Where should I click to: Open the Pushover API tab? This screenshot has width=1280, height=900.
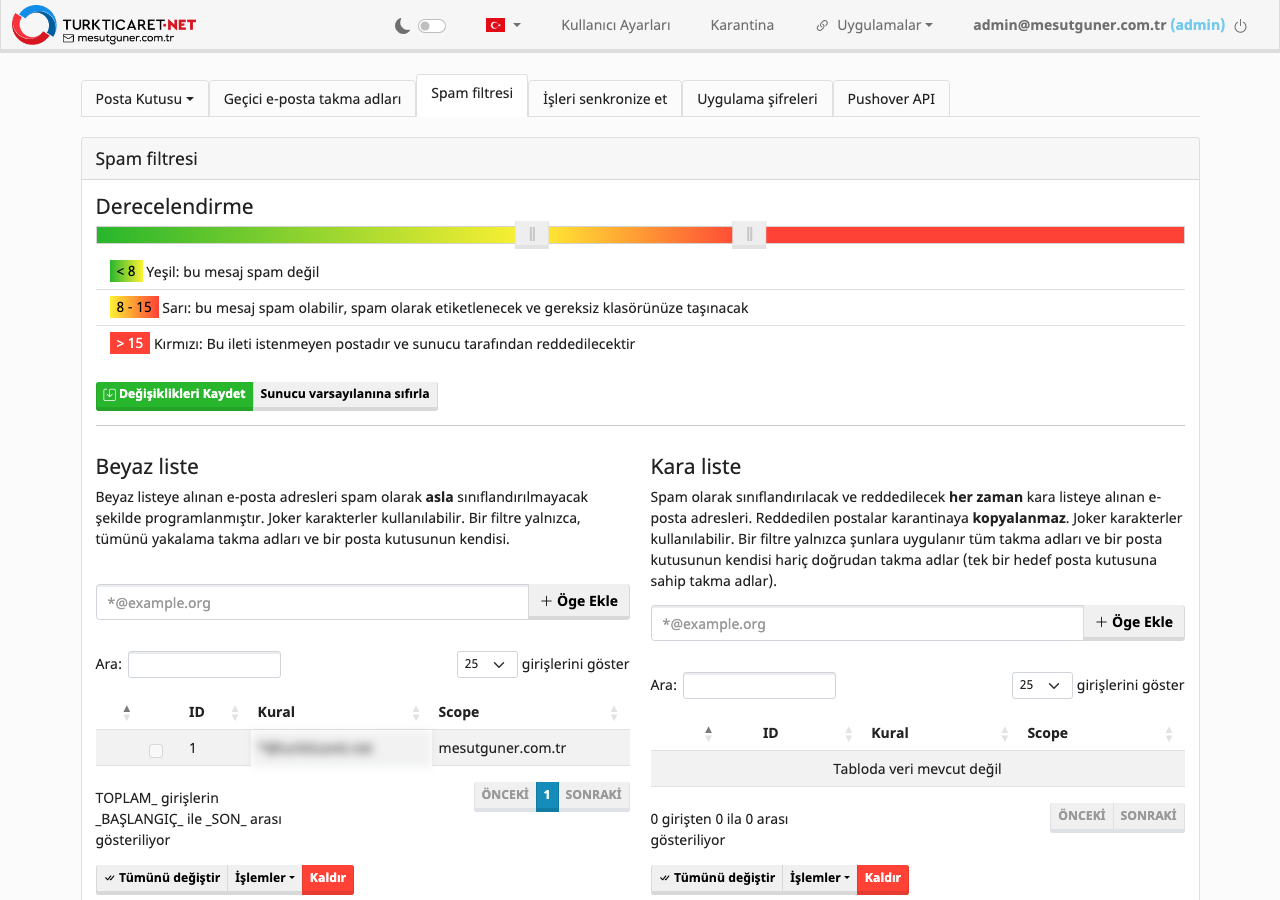click(x=891, y=99)
